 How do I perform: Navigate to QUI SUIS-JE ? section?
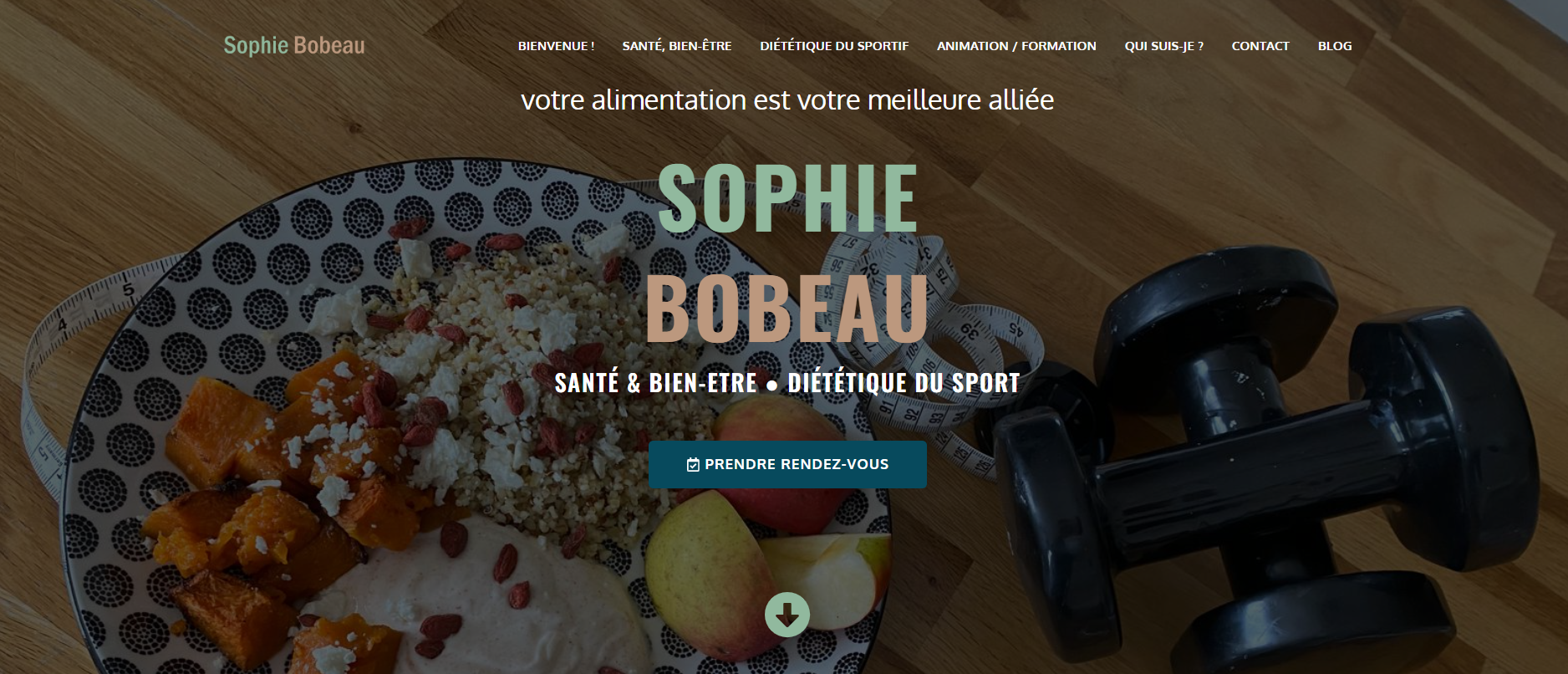click(x=1163, y=46)
